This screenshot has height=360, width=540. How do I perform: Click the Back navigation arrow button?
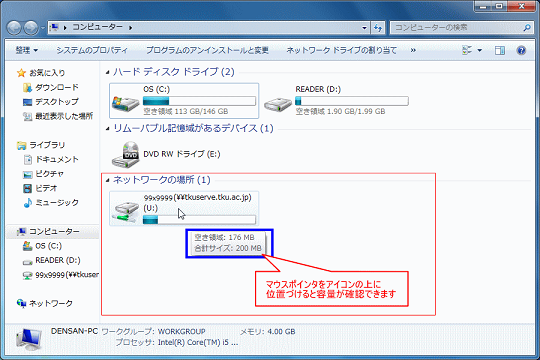click(14, 28)
